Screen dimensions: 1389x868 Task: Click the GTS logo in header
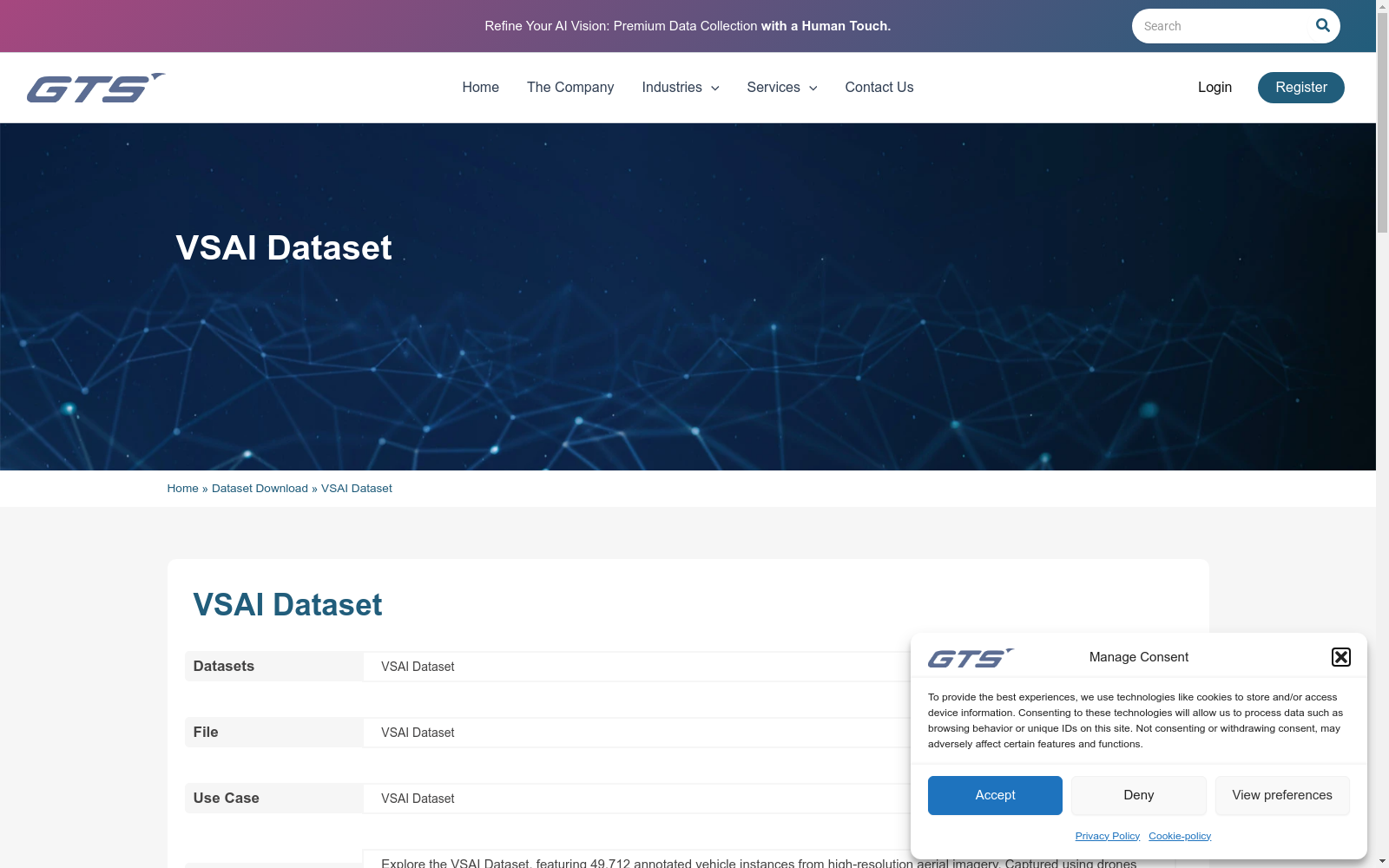[95, 88]
